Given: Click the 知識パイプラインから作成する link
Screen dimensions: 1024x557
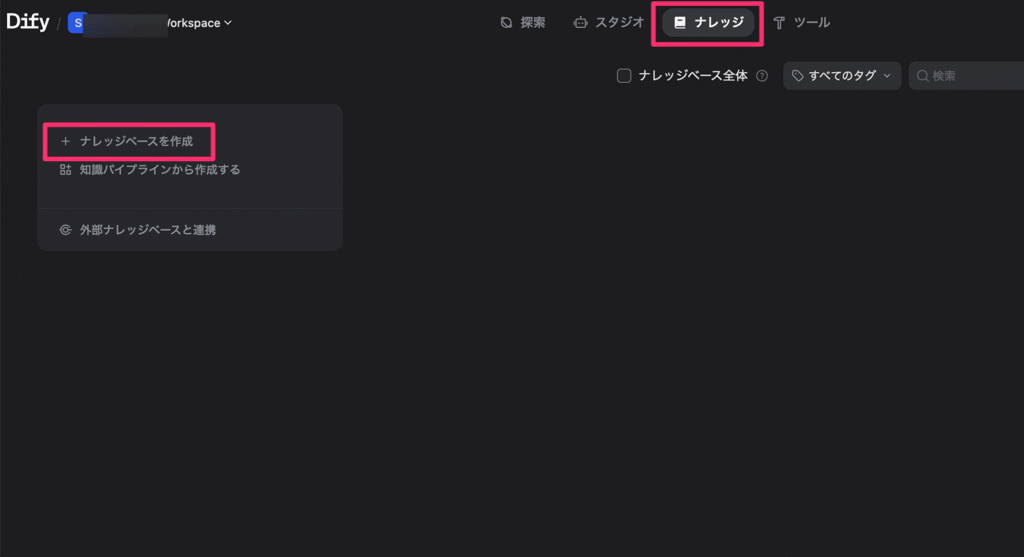Looking at the screenshot, I should click(x=160, y=170).
